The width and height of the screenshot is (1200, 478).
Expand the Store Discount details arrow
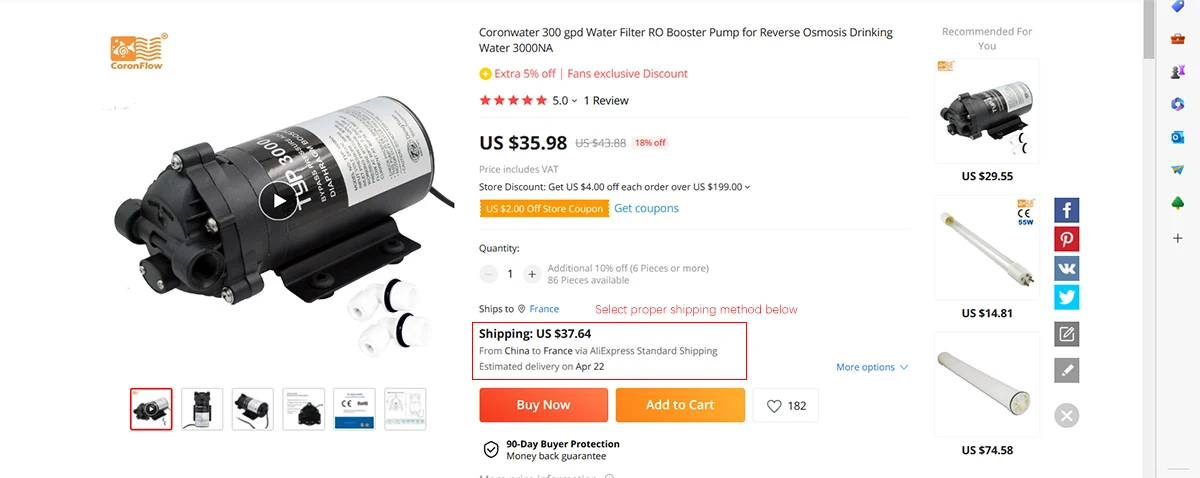click(748, 187)
